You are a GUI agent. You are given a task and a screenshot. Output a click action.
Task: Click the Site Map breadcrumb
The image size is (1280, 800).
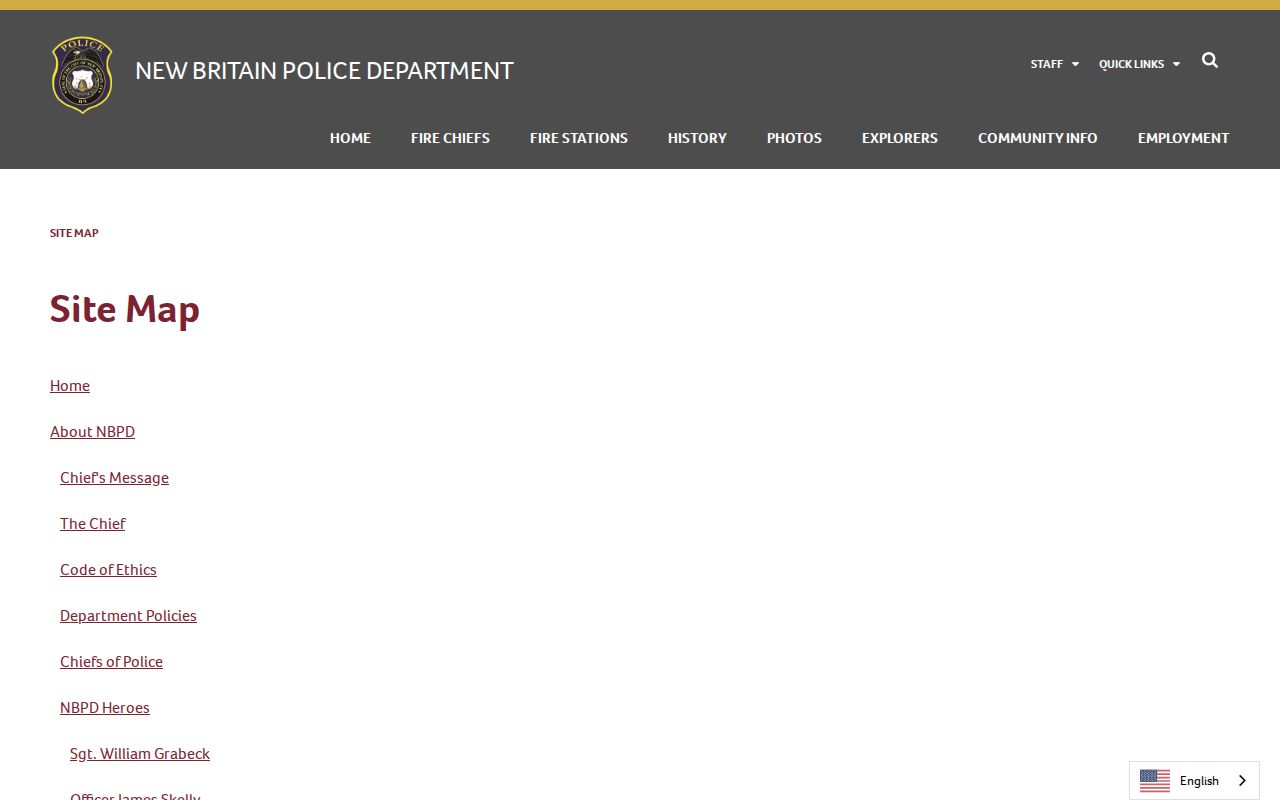coord(74,233)
